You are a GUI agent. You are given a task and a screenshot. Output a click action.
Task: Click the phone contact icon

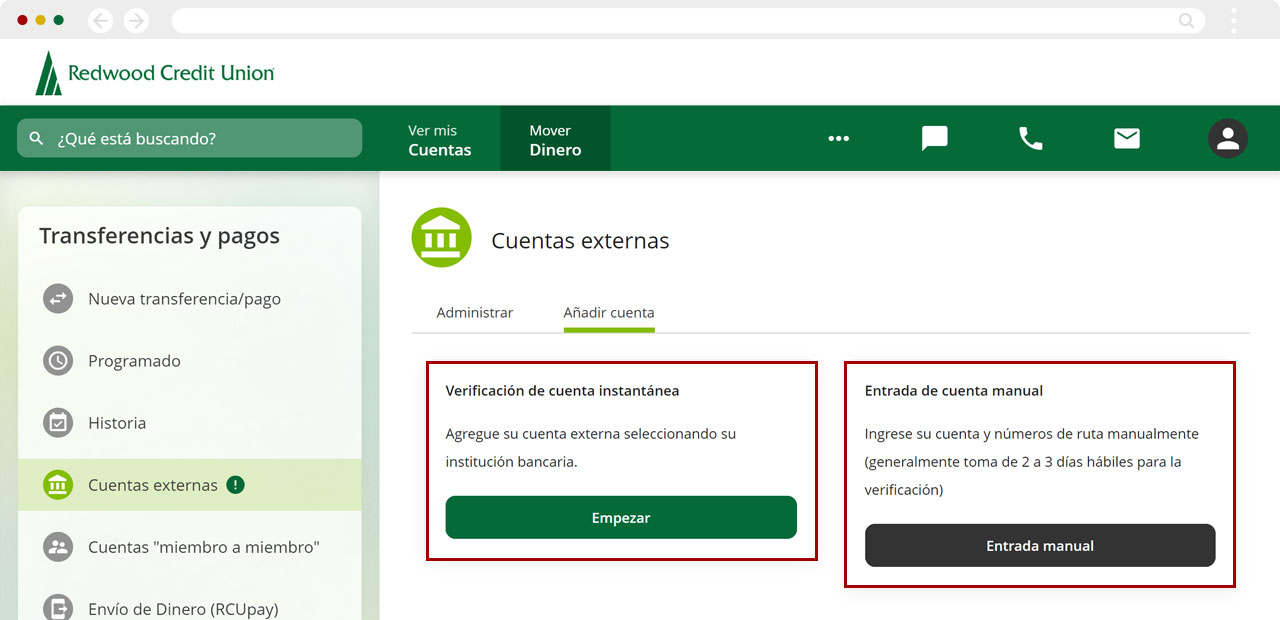[1030, 139]
